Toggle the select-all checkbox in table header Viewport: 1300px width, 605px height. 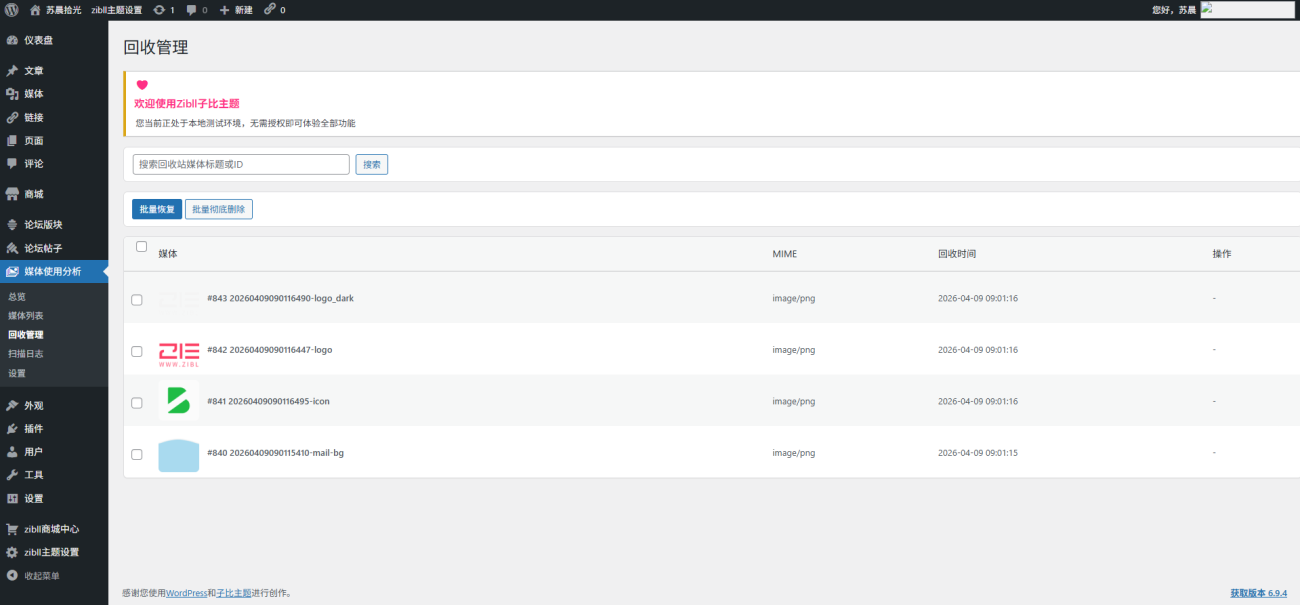tap(141, 247)
